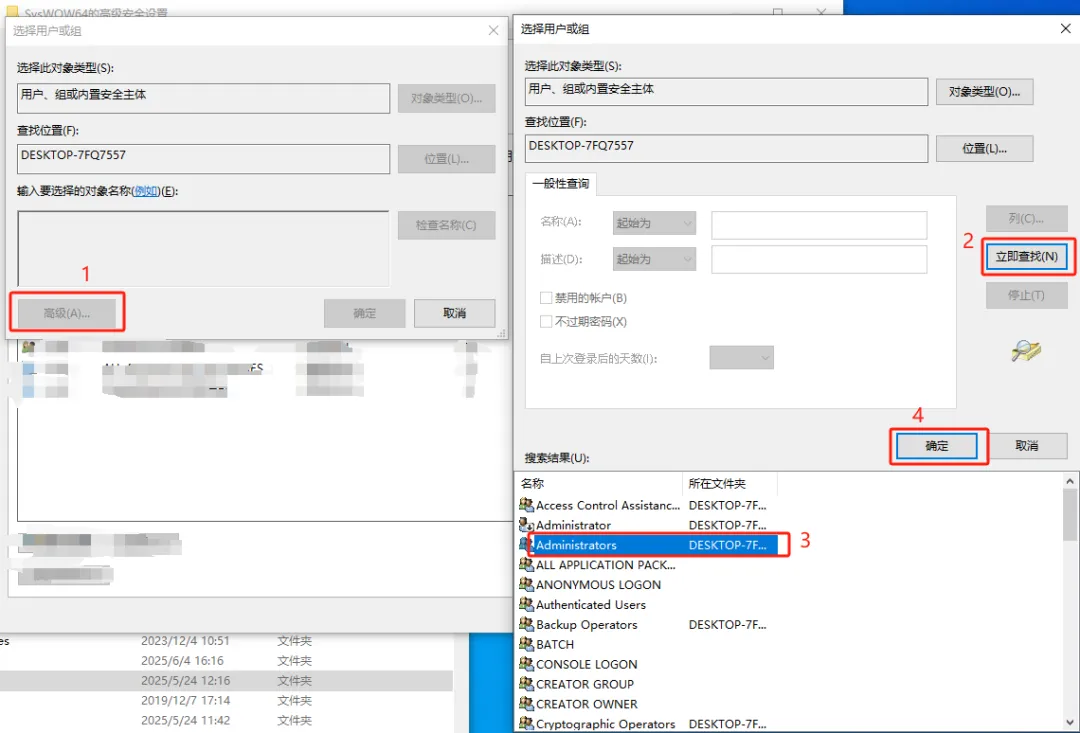This screenshot has height=733, width=1080.
Task: Click the user icon beside Administrator
Action: click(x=526, y=525)
